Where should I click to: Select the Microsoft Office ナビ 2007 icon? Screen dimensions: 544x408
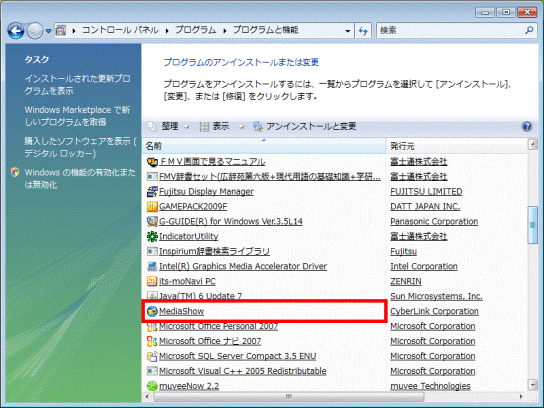[x=152, y=341]
